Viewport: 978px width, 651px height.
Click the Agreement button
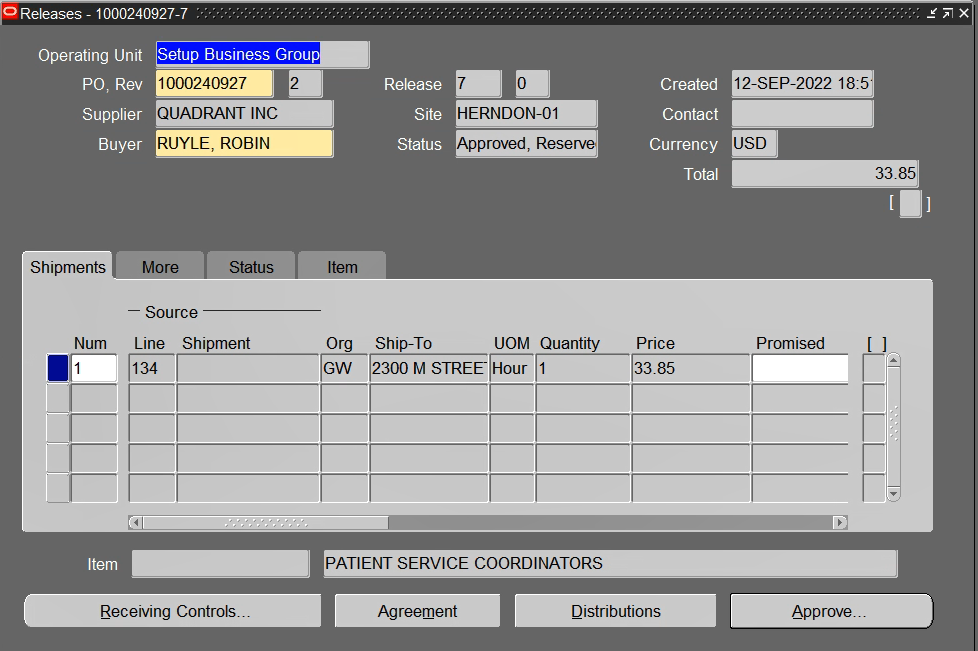pos(417,611)
